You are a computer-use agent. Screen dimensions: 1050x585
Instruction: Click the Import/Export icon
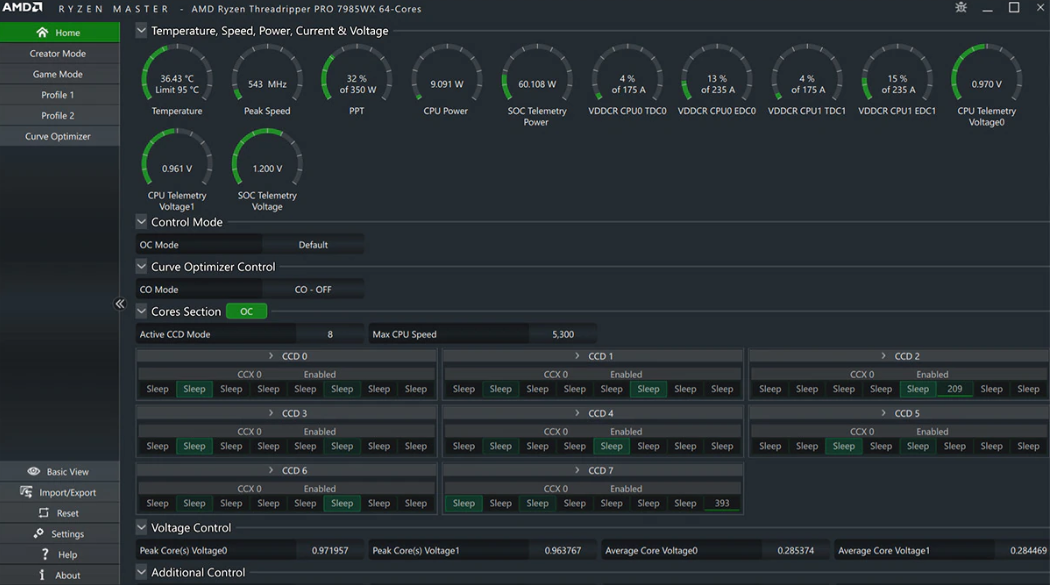tap(26, 492)
